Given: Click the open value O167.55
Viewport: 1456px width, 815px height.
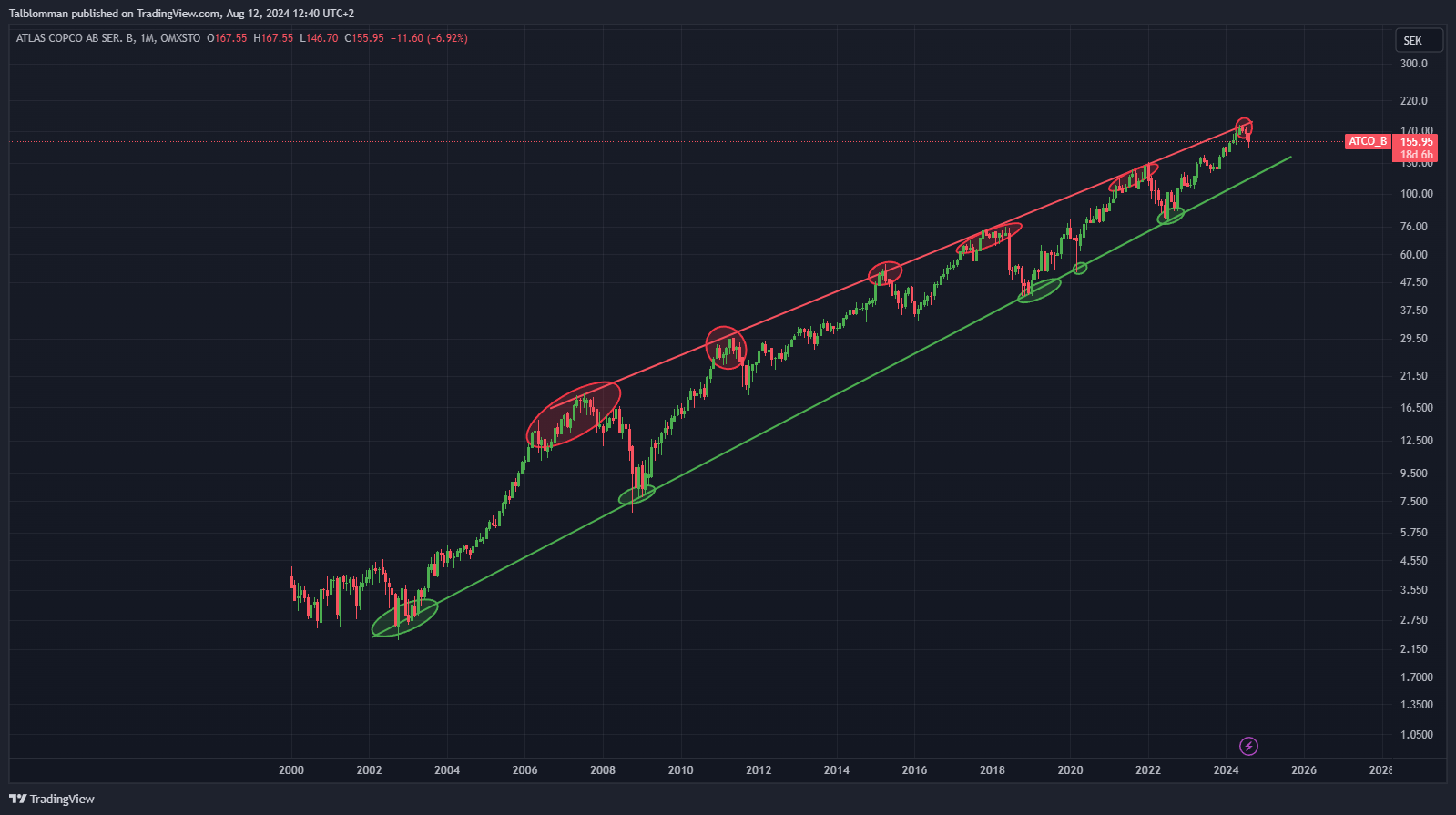Looking at the screenshot, I should (x=227, y=38).
